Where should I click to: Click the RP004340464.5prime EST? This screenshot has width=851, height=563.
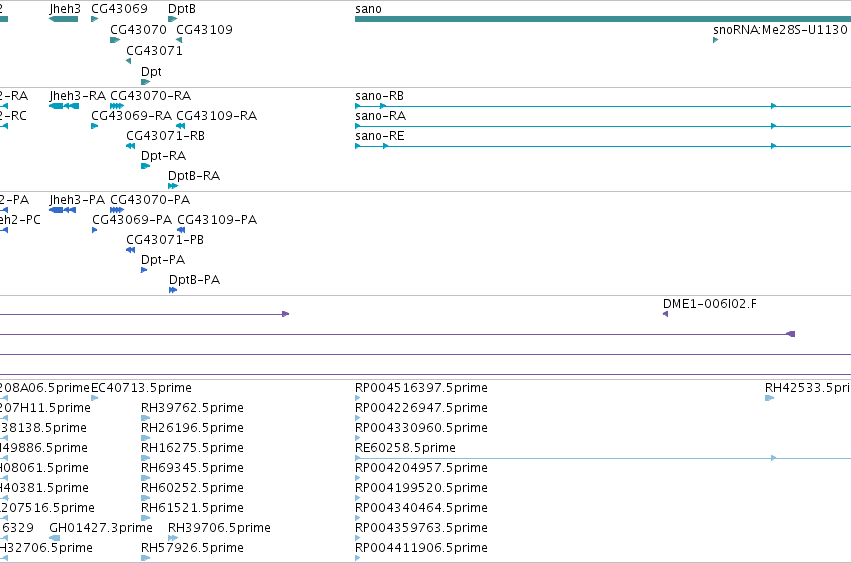[358, 518]
